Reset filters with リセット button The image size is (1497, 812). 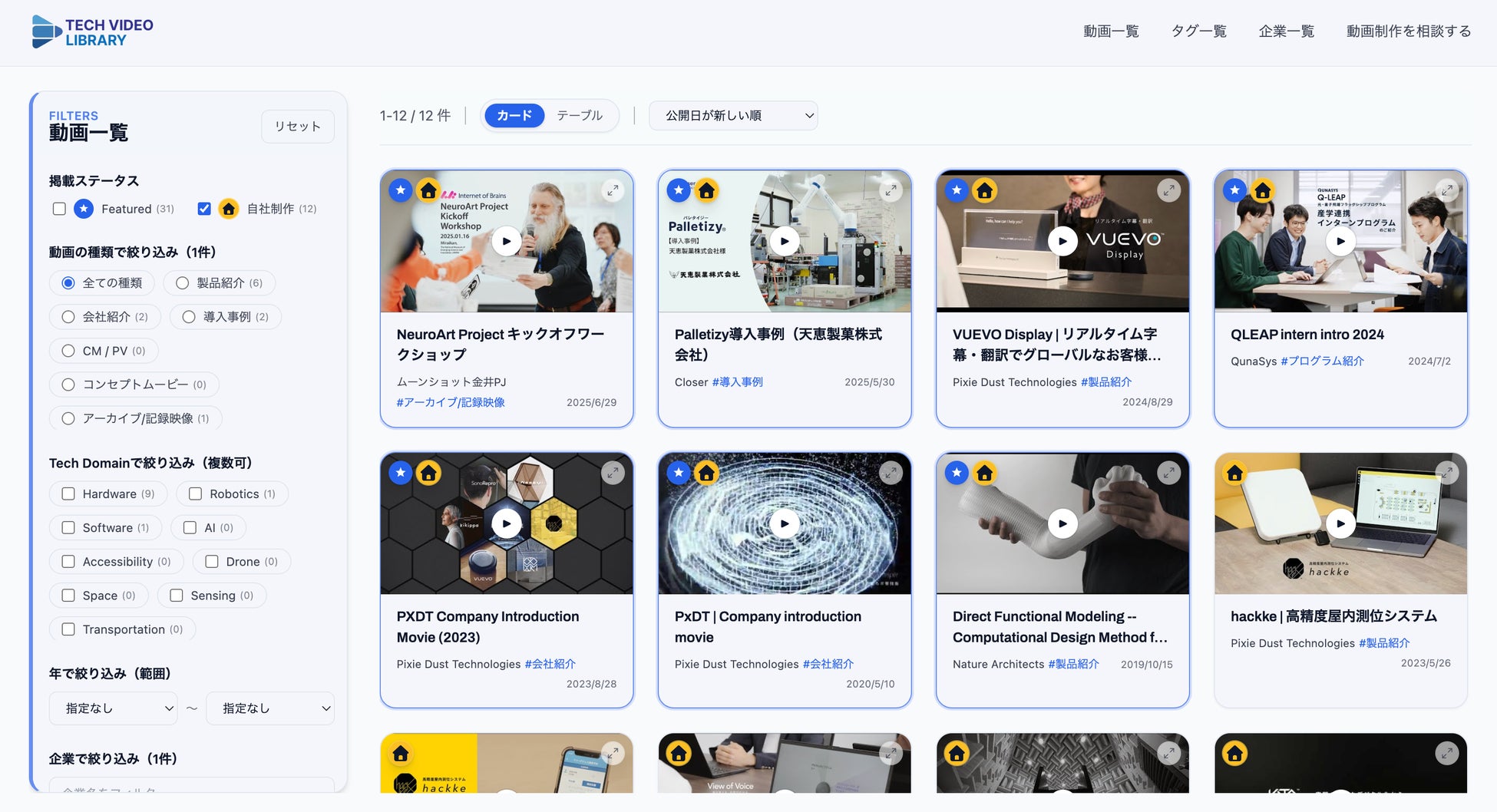(x=298, y=127)
